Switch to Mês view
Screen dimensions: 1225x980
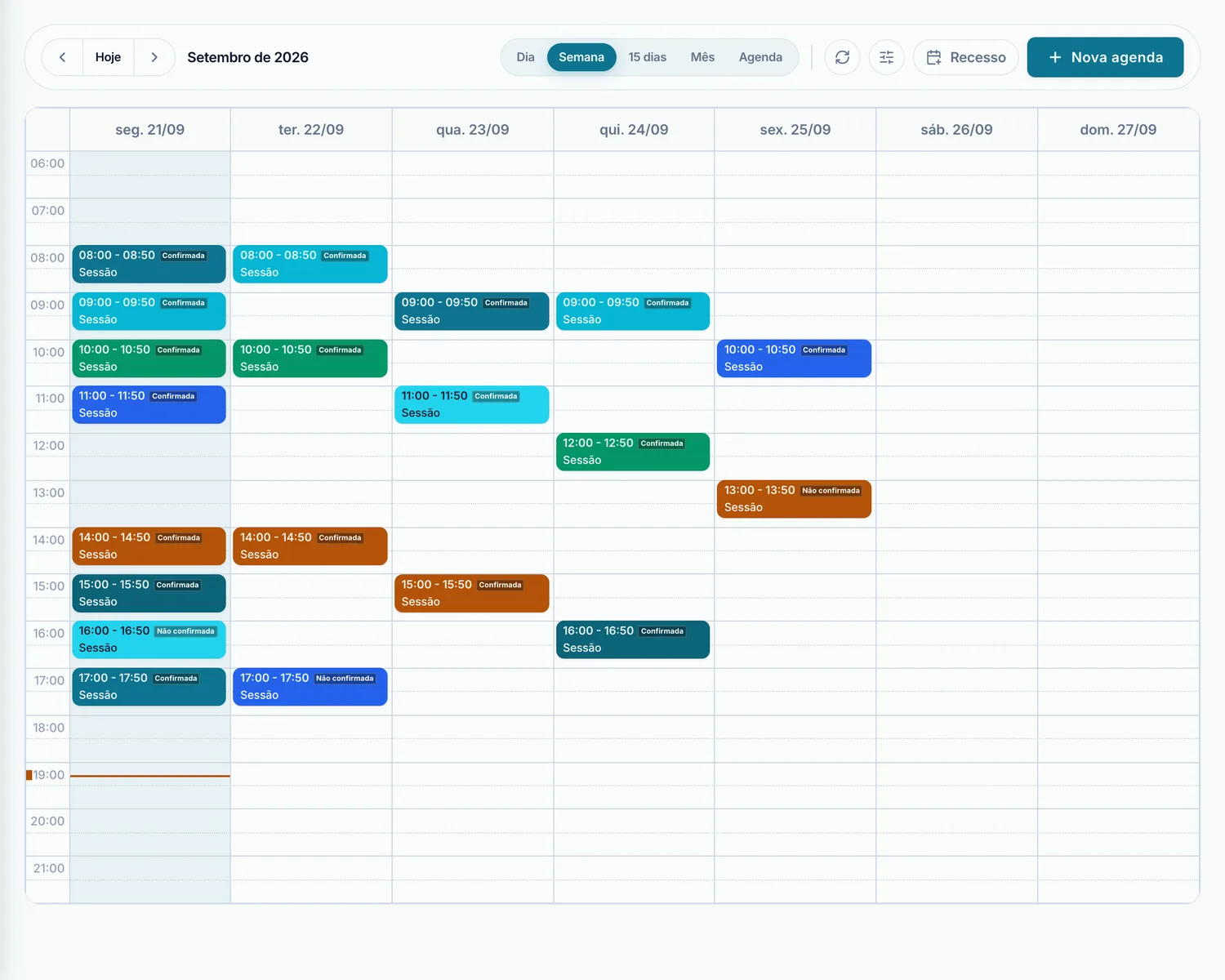pyautogui.click(x=702, y=57)
